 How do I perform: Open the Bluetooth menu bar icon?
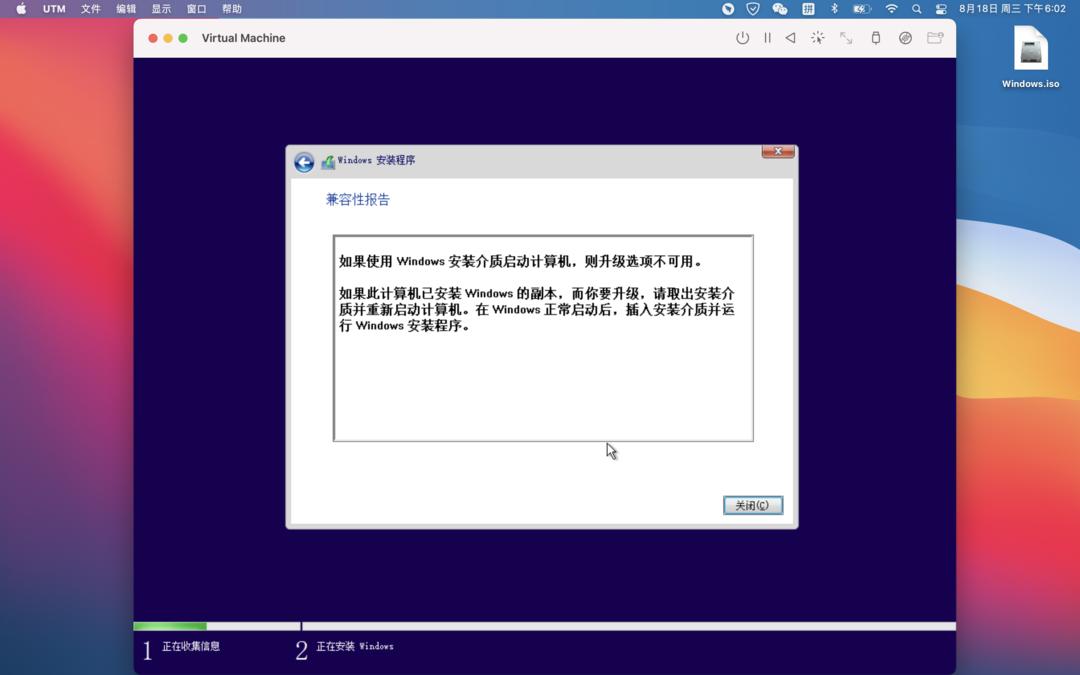coord(834,8)
